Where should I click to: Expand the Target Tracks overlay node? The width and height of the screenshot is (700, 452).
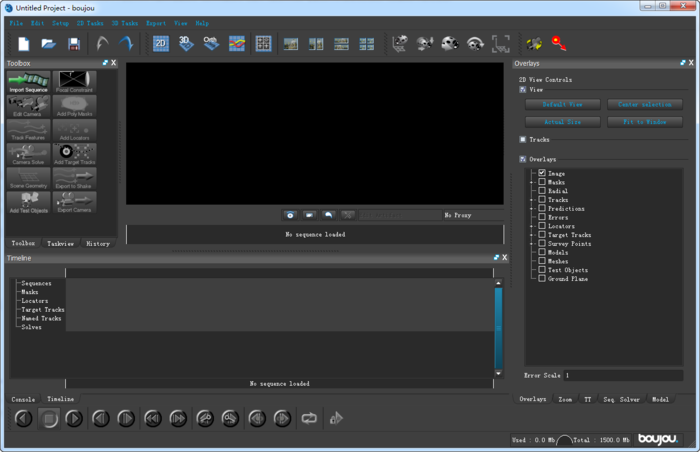(x=531, y=235)
